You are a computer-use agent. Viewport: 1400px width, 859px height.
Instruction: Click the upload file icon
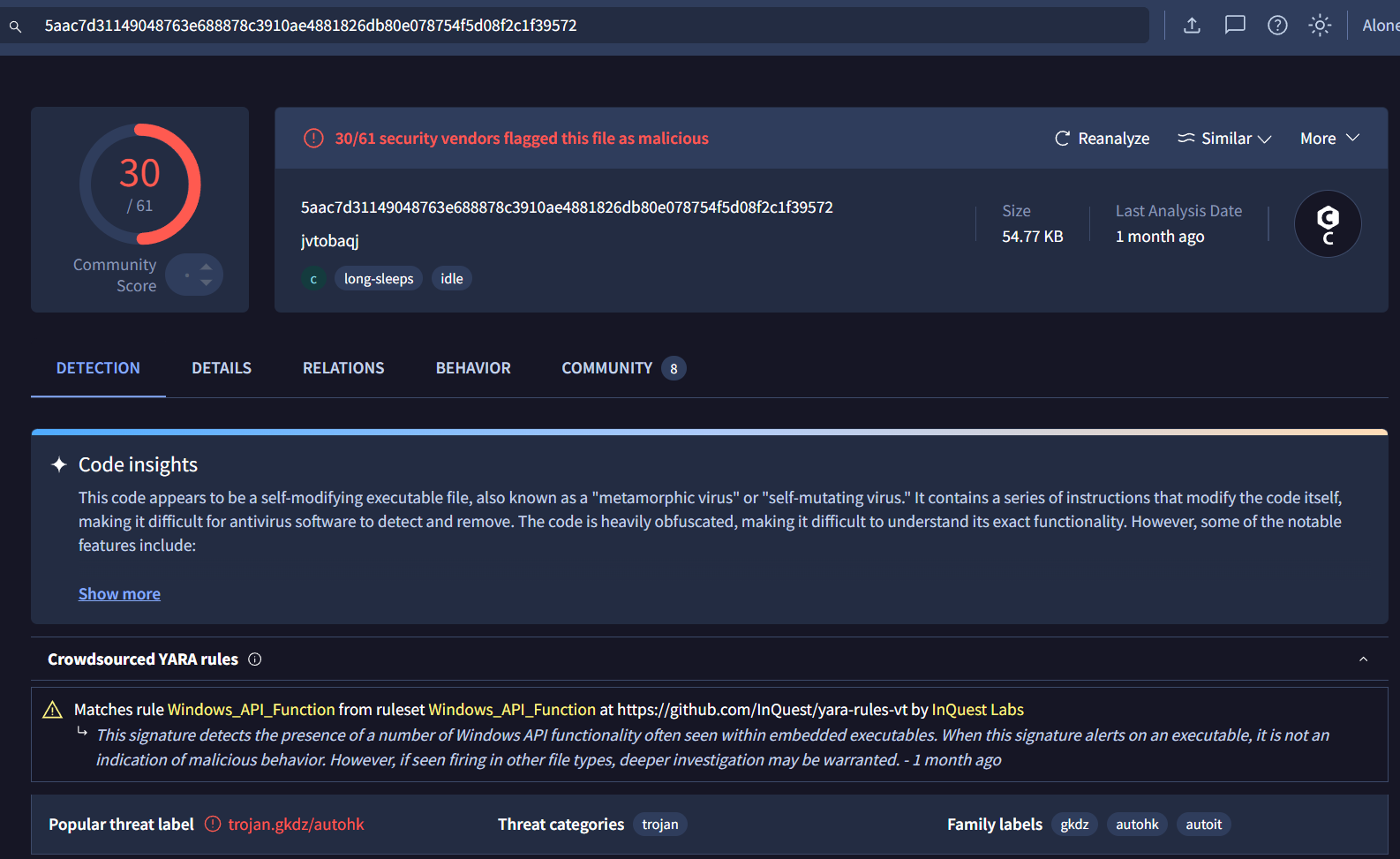1192,26
